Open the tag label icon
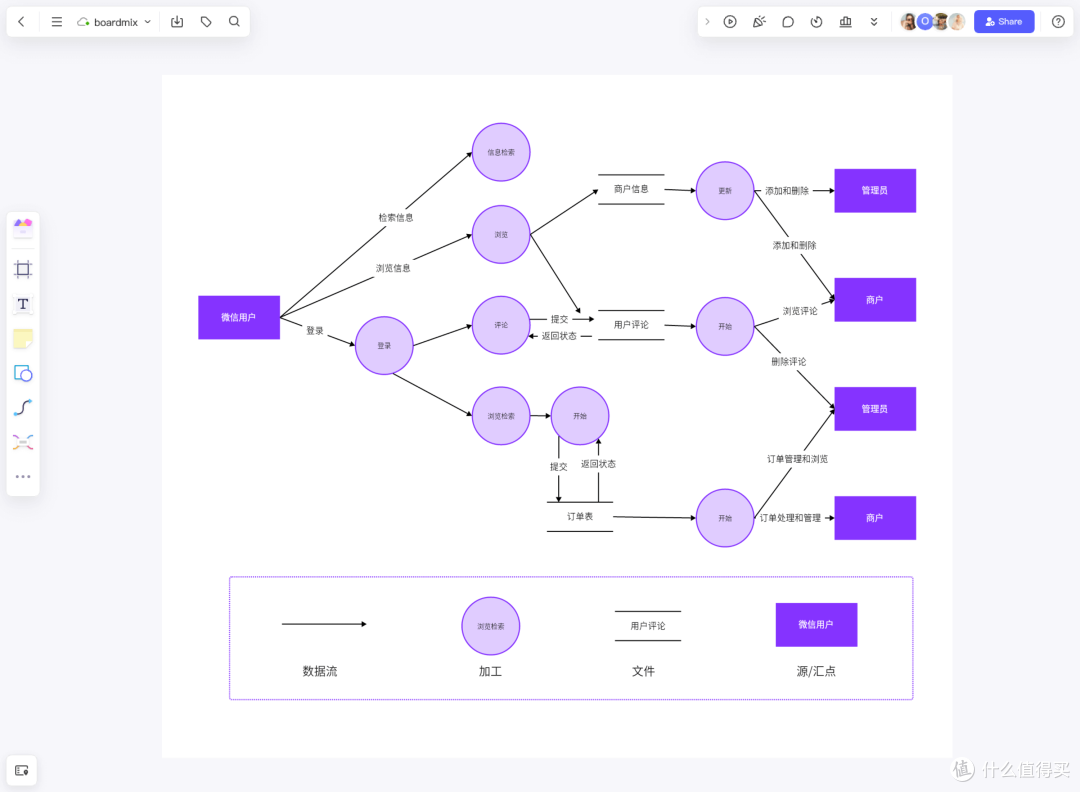1080x792 pixels. [x=206, y=22]
